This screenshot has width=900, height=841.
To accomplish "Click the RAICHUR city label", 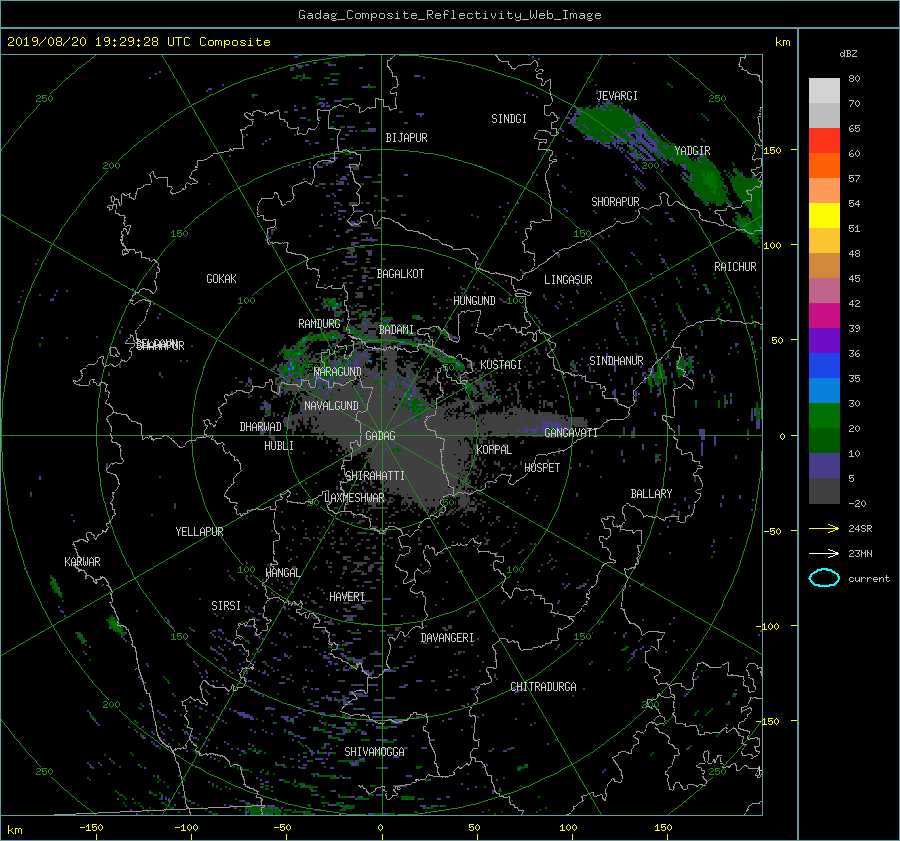I will 735,267.
